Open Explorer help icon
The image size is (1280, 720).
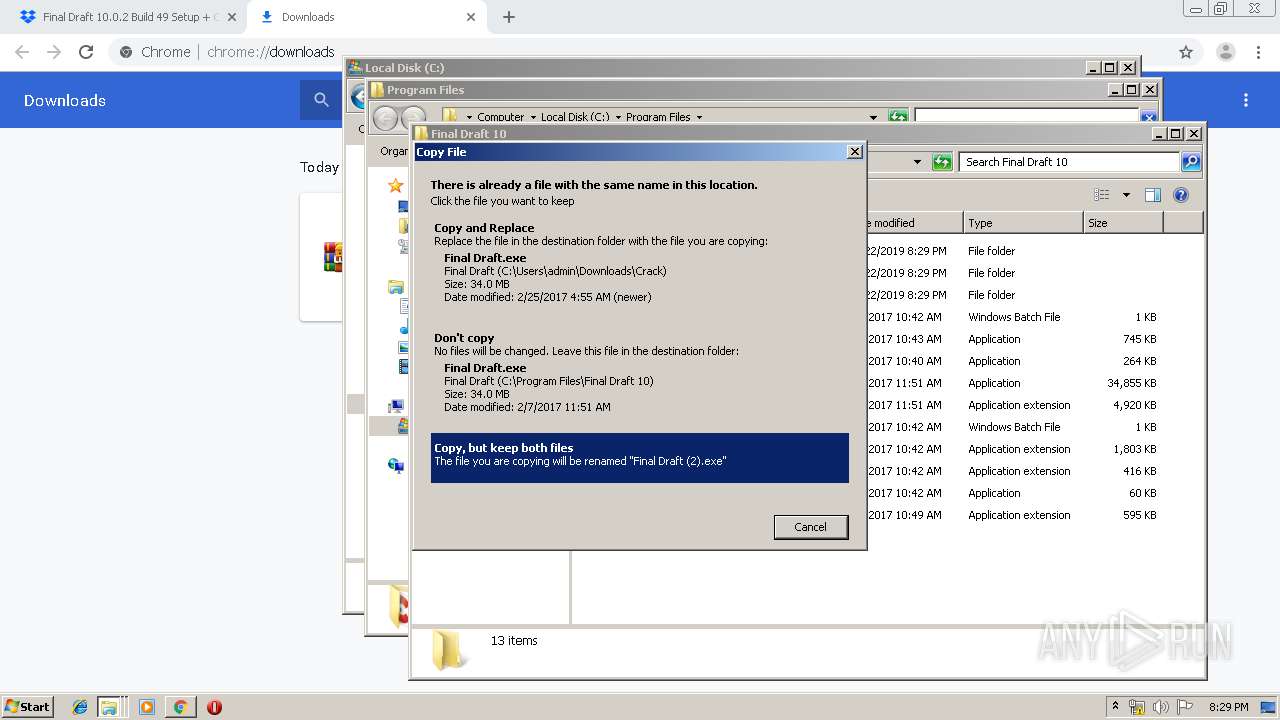tap(1181, 195)
